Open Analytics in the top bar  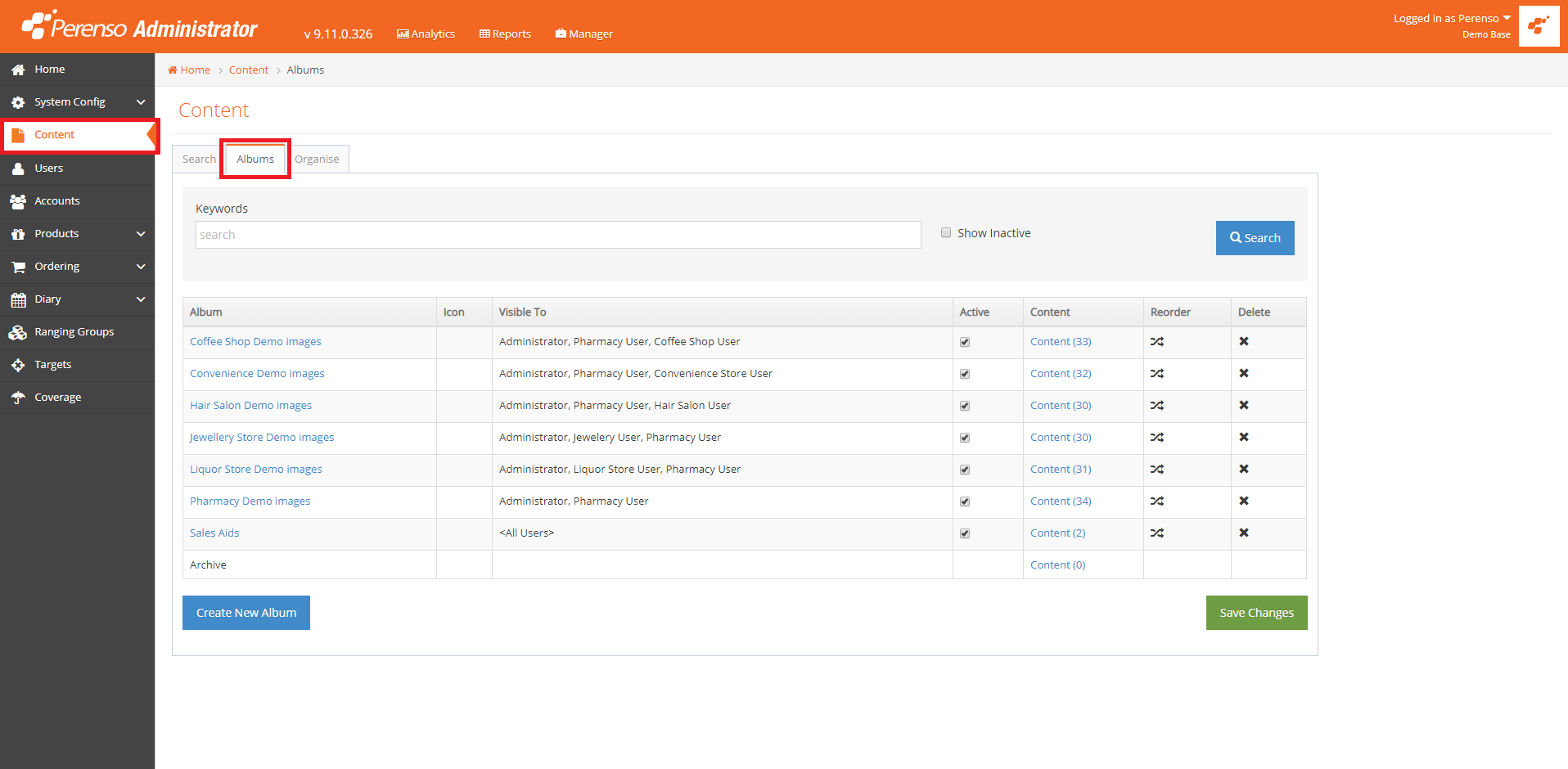tap(426, 34)
